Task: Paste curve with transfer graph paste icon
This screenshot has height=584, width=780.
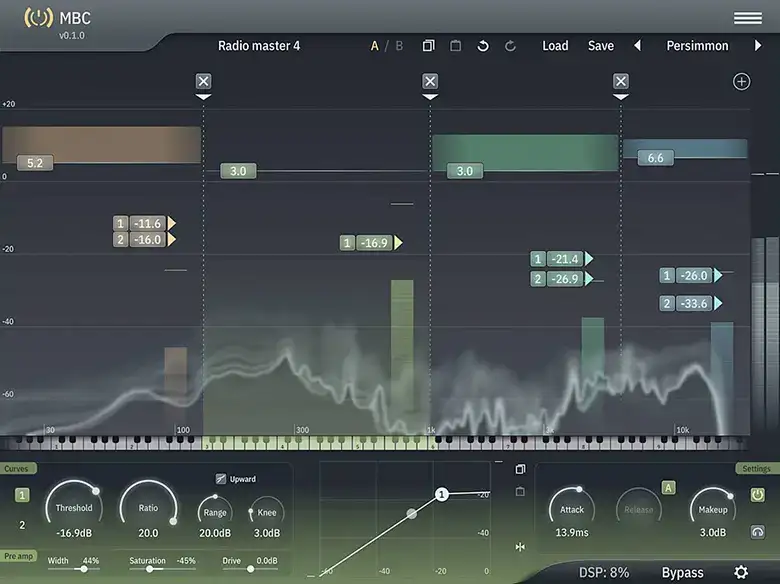Action: click(520, 491)
